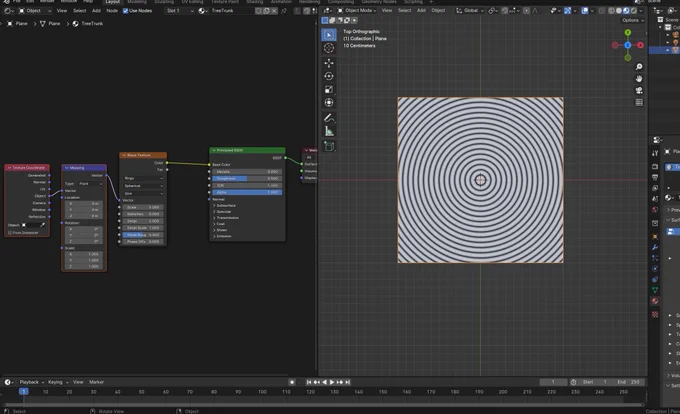The height and width of the screenshot is (414, 680).
Task: Switch perspective/orthographic with grid icon
Action: [x=639, y=102]
